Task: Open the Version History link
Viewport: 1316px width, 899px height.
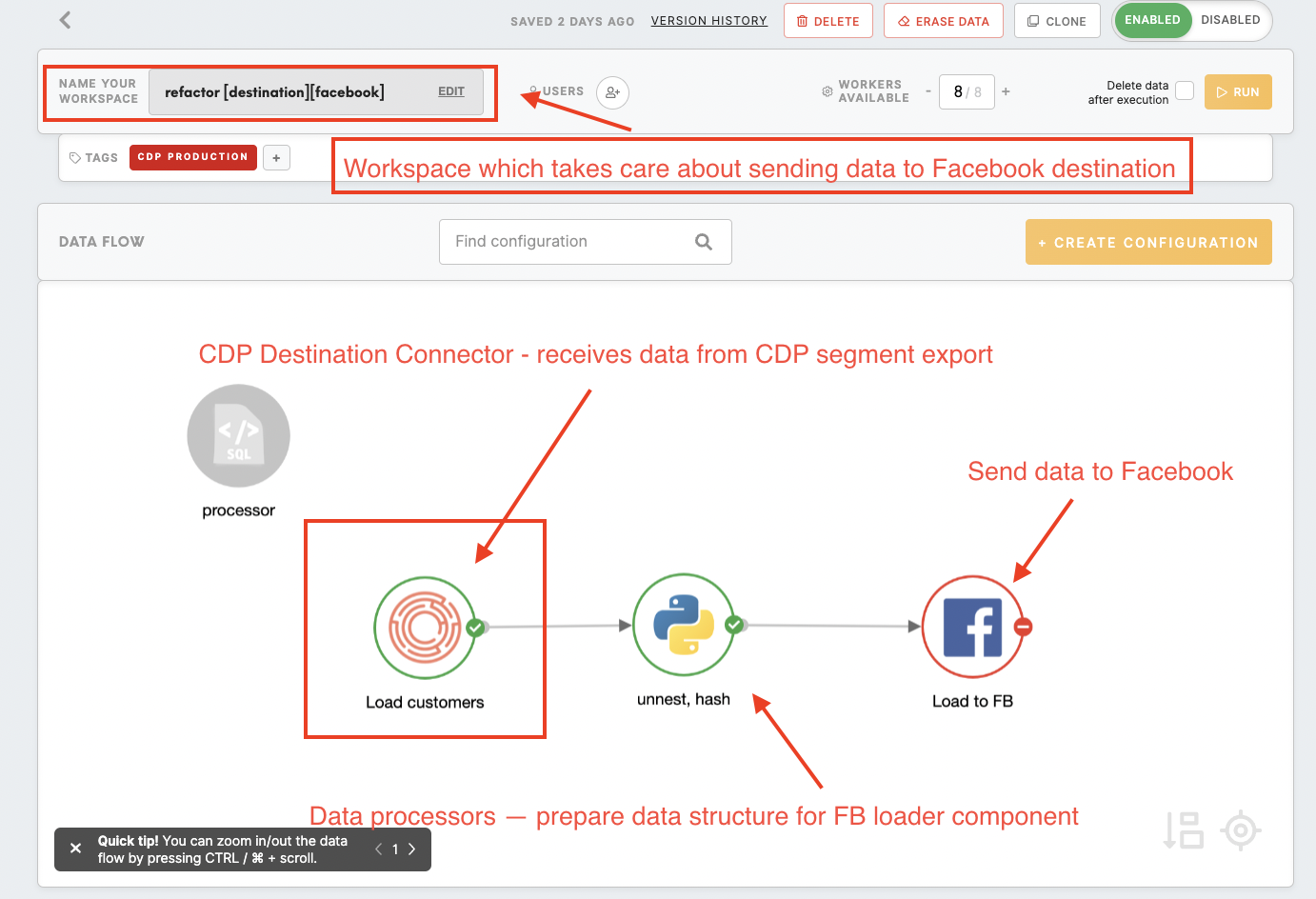Action: 708,21
